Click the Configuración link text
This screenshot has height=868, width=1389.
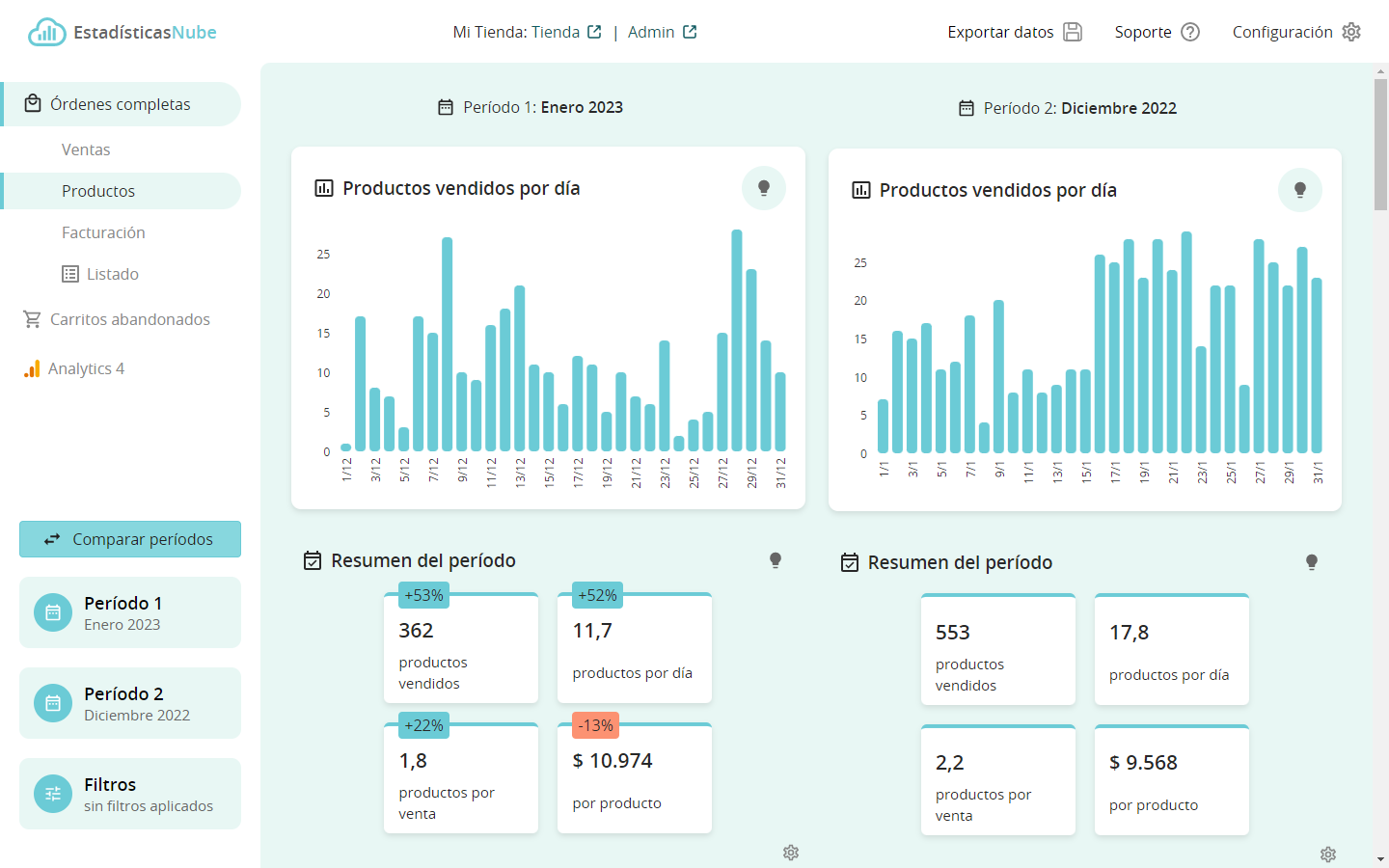coord(1282,32)
